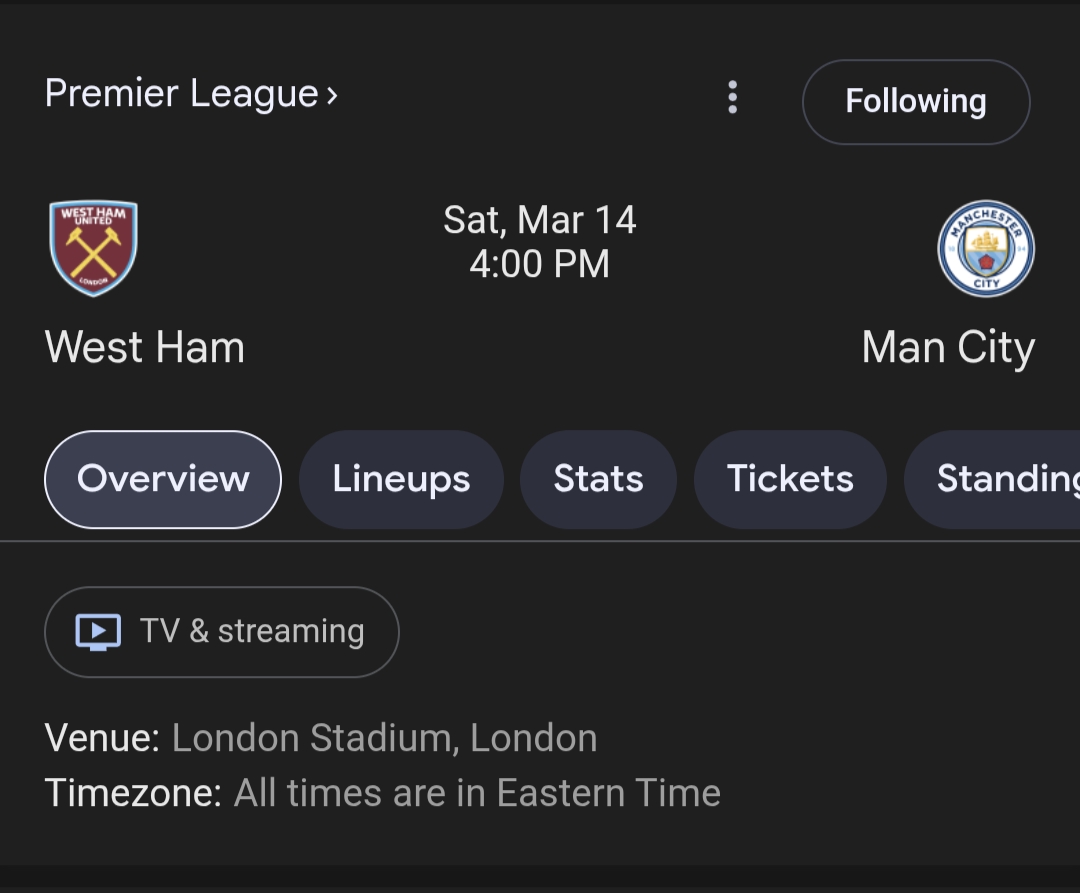Open the Stats tab

pyautogui.click(x=598, y=479)
